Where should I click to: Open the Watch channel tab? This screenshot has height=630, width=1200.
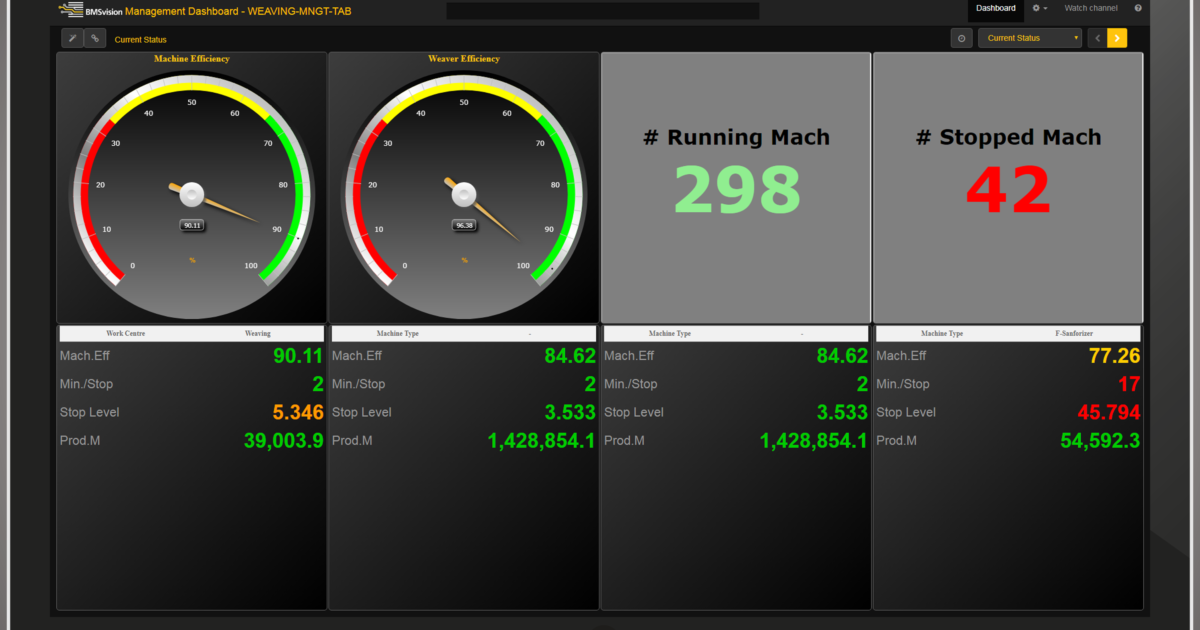pyautogui.click(x=1090, y=8)
